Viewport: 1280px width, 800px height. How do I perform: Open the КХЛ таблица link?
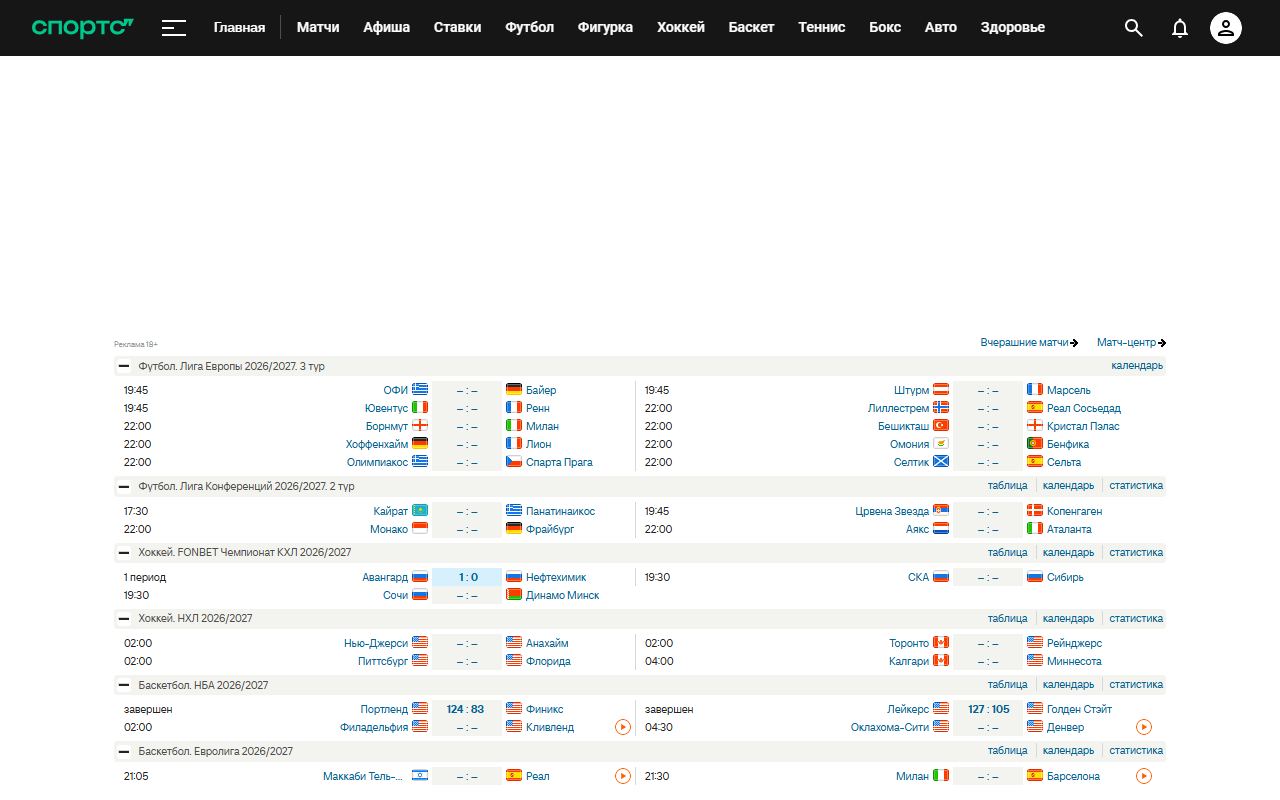[1007, 553]
